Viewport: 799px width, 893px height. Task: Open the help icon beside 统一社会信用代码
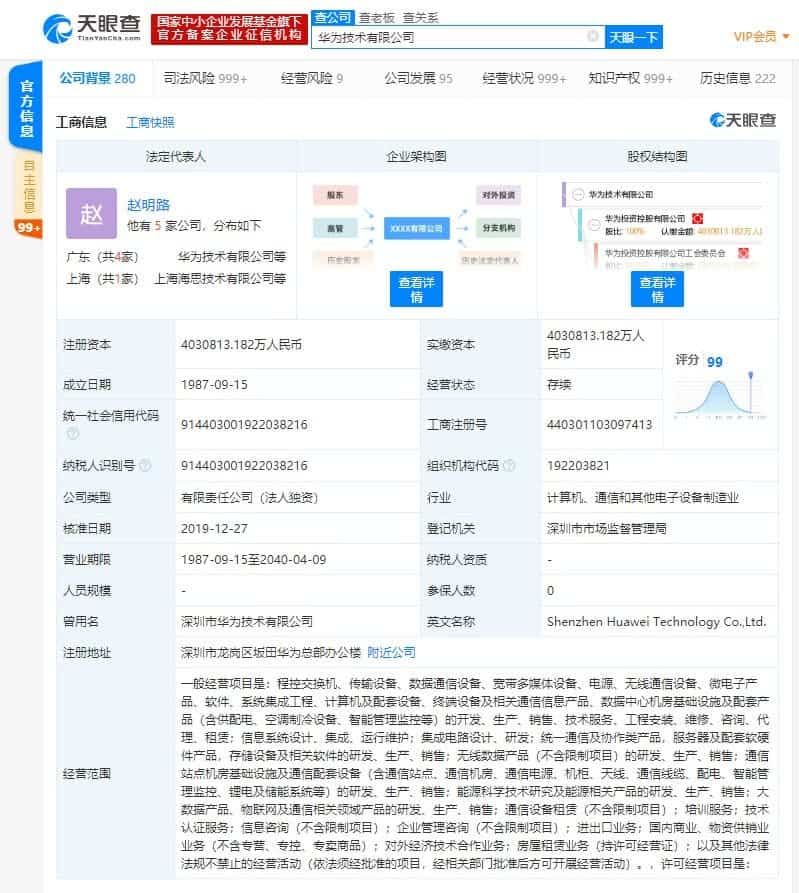point(72,433)
